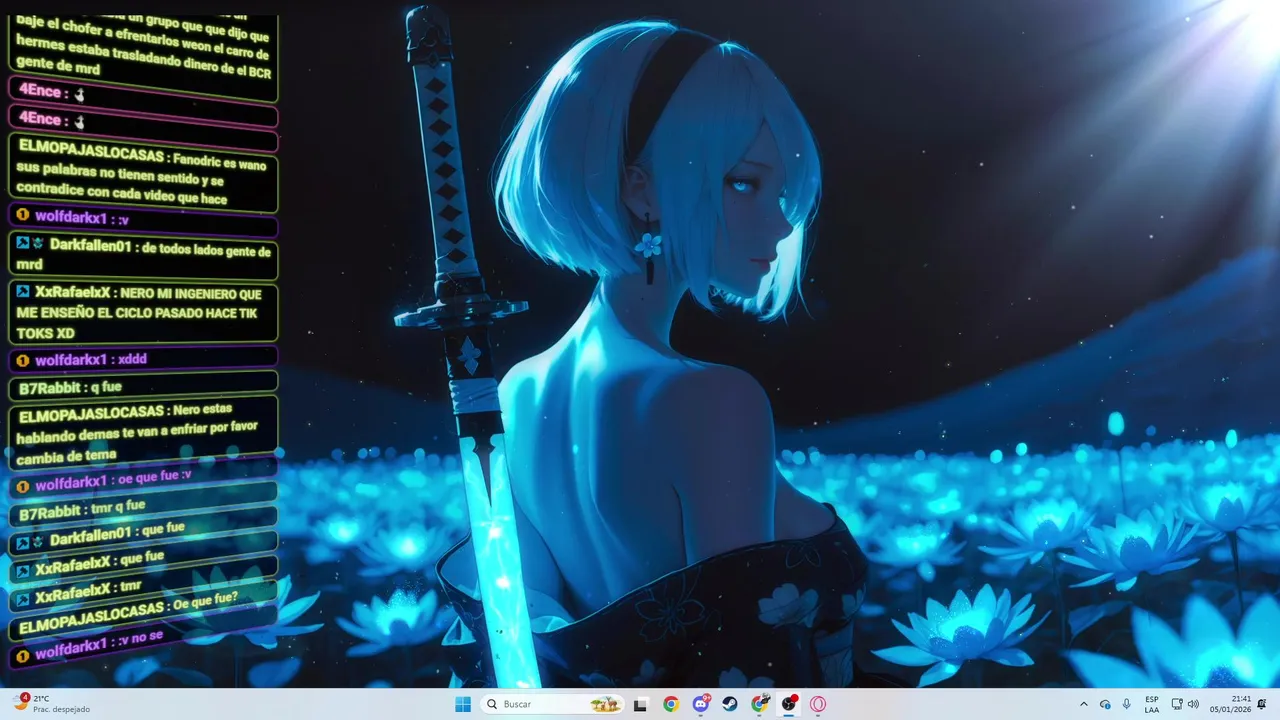Open the volume speaker tray icon
The image size is (1280, 720).
point(1193,704)
